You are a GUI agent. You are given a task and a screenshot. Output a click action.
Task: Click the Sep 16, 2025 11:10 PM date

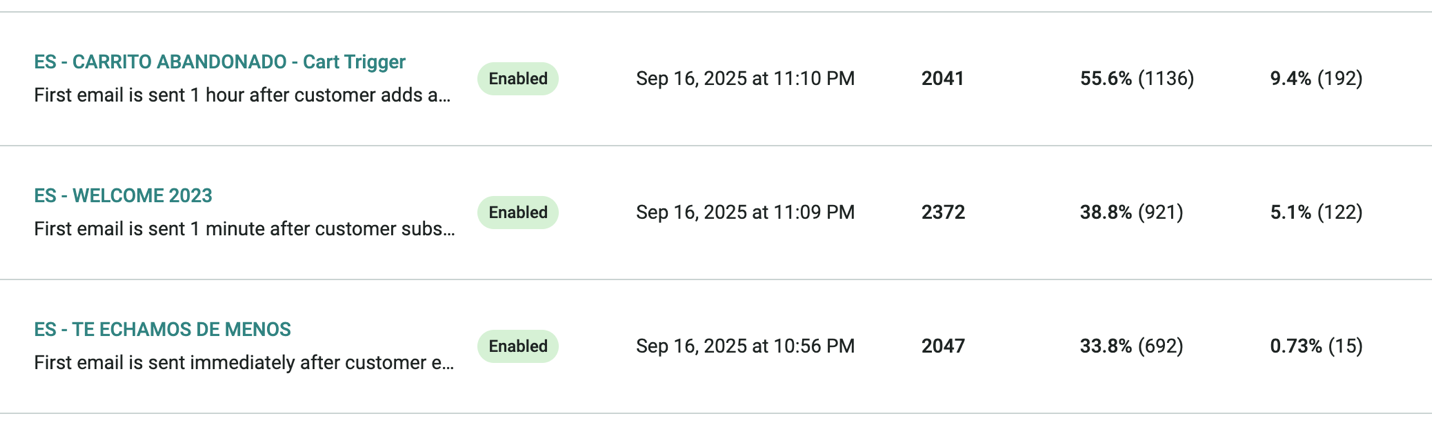tap(745, 79)
